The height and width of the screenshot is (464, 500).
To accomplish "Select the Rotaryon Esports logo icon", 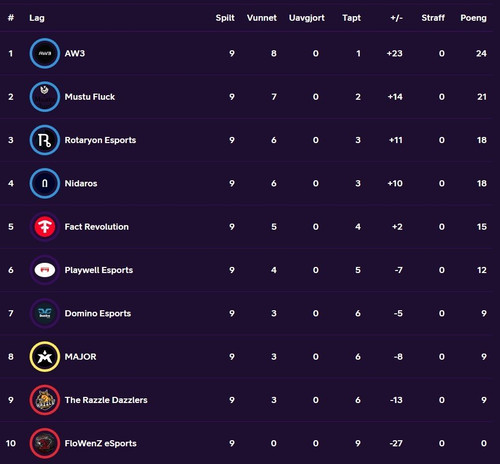I will 45,140.
